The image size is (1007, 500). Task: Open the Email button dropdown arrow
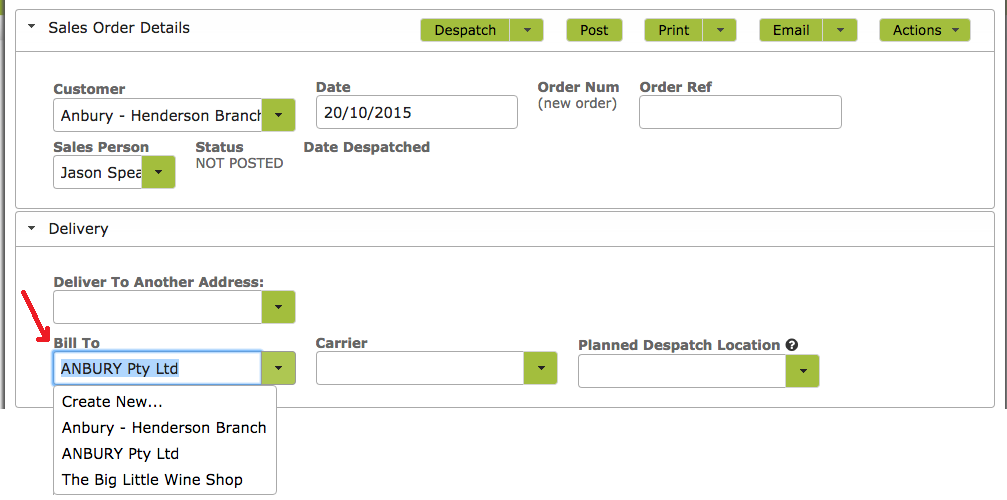click(840, 30)
